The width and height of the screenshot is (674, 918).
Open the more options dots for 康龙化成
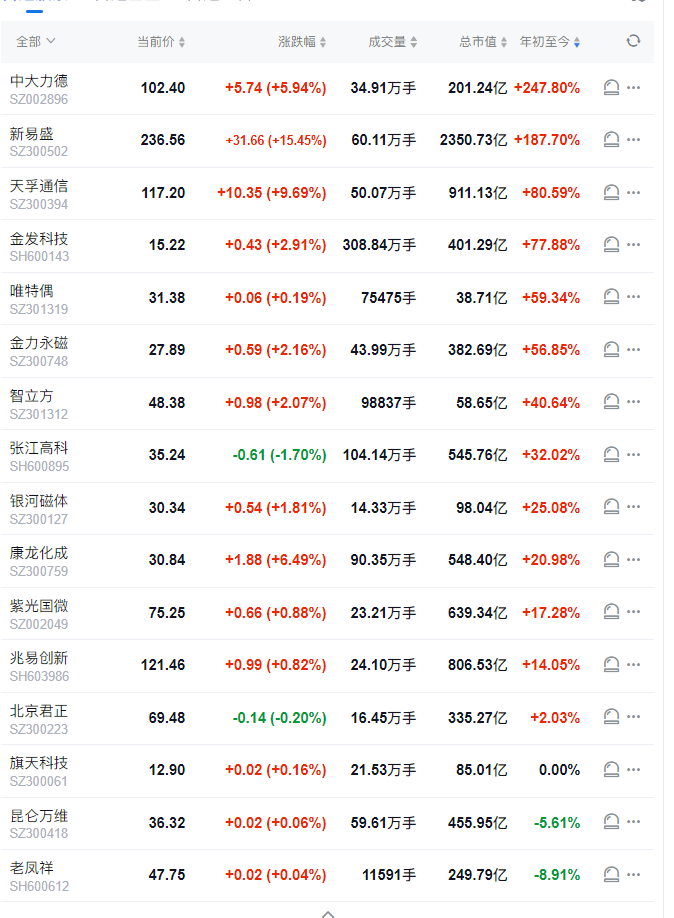(x=633, y=560)
